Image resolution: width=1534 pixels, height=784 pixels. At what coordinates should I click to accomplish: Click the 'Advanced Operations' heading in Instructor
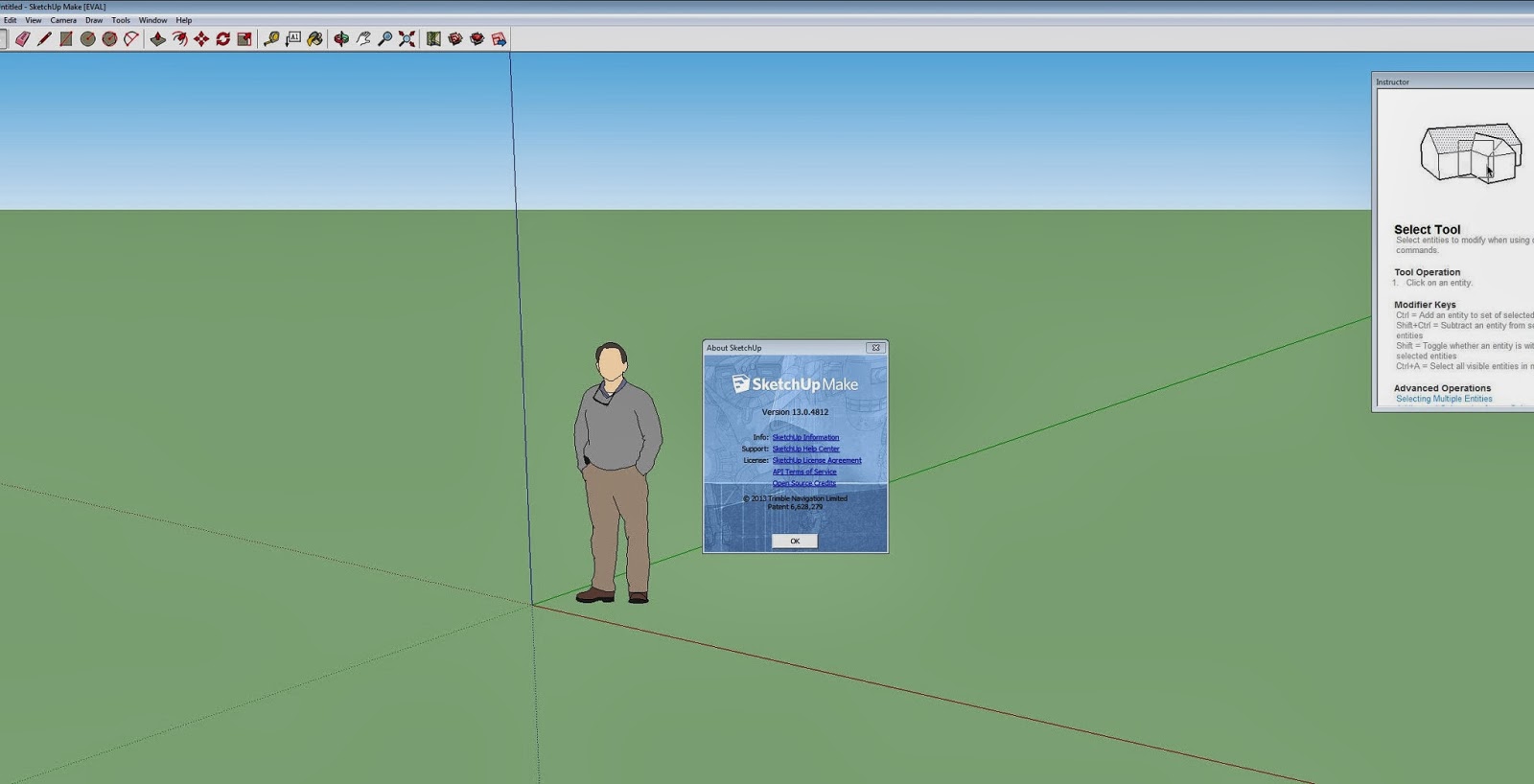(1442, 388)
